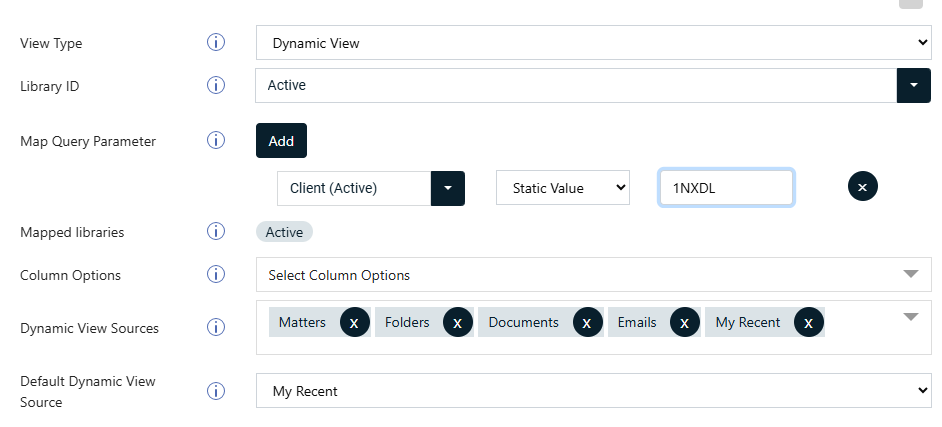Click the Default Dynamic View Source info icon
This screenshot has width=942, height=427.
[x=215, y=391]
